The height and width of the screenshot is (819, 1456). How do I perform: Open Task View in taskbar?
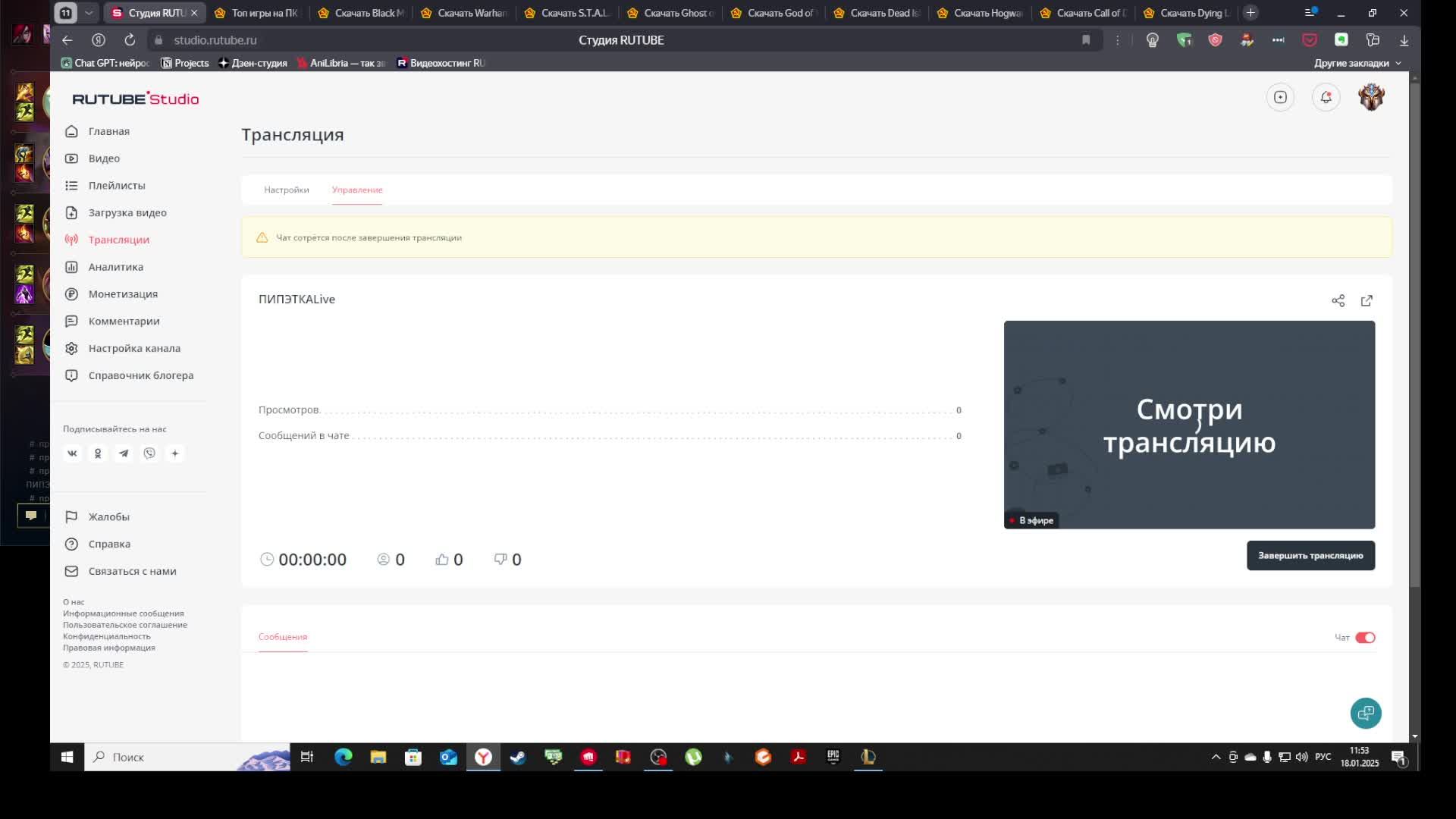[307, 758]
